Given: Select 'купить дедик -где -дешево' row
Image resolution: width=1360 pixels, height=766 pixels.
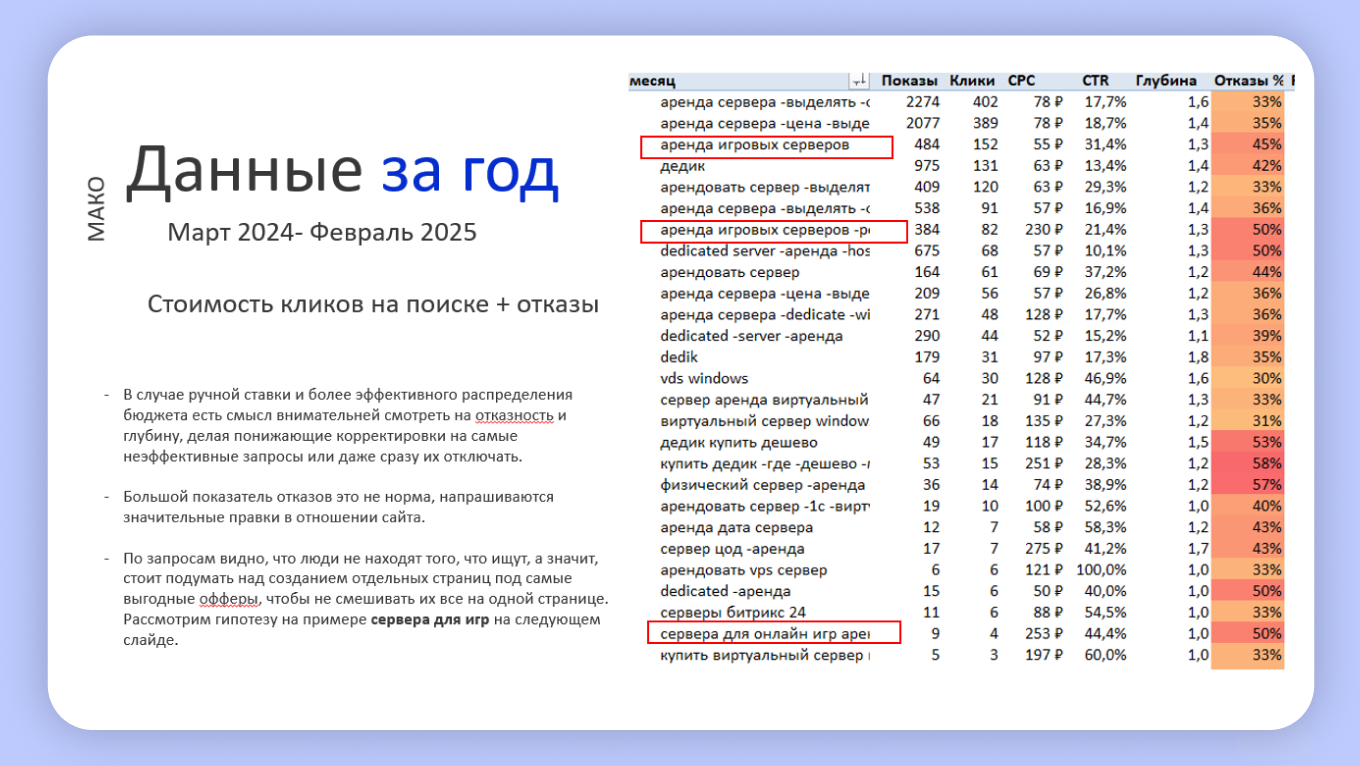Looking at the screenshot, I should pos(958,464).
